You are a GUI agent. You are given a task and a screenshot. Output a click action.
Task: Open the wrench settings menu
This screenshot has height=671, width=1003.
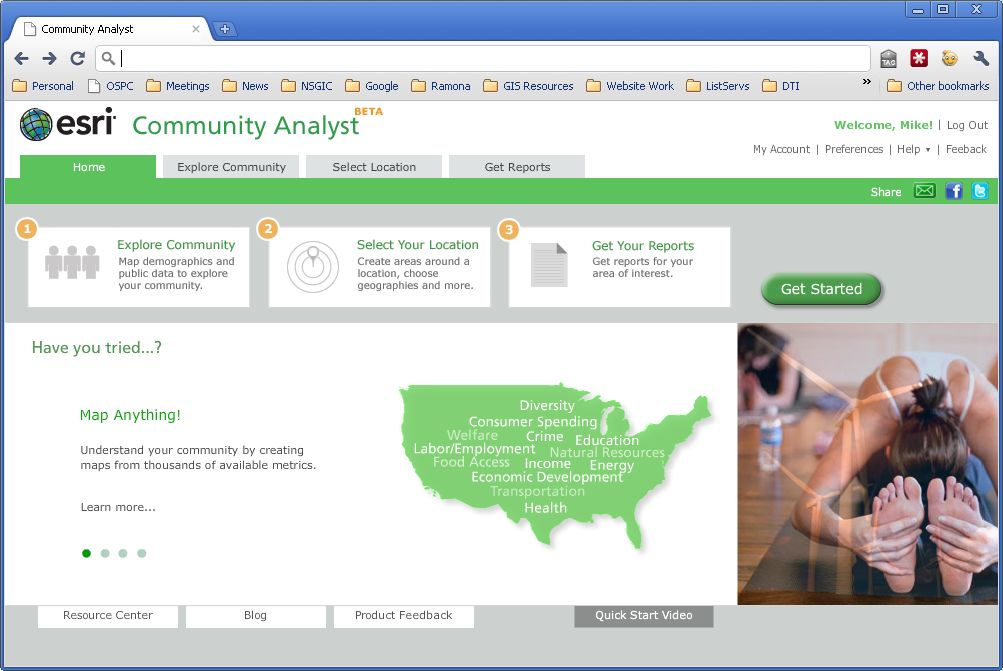coord(981,58)
